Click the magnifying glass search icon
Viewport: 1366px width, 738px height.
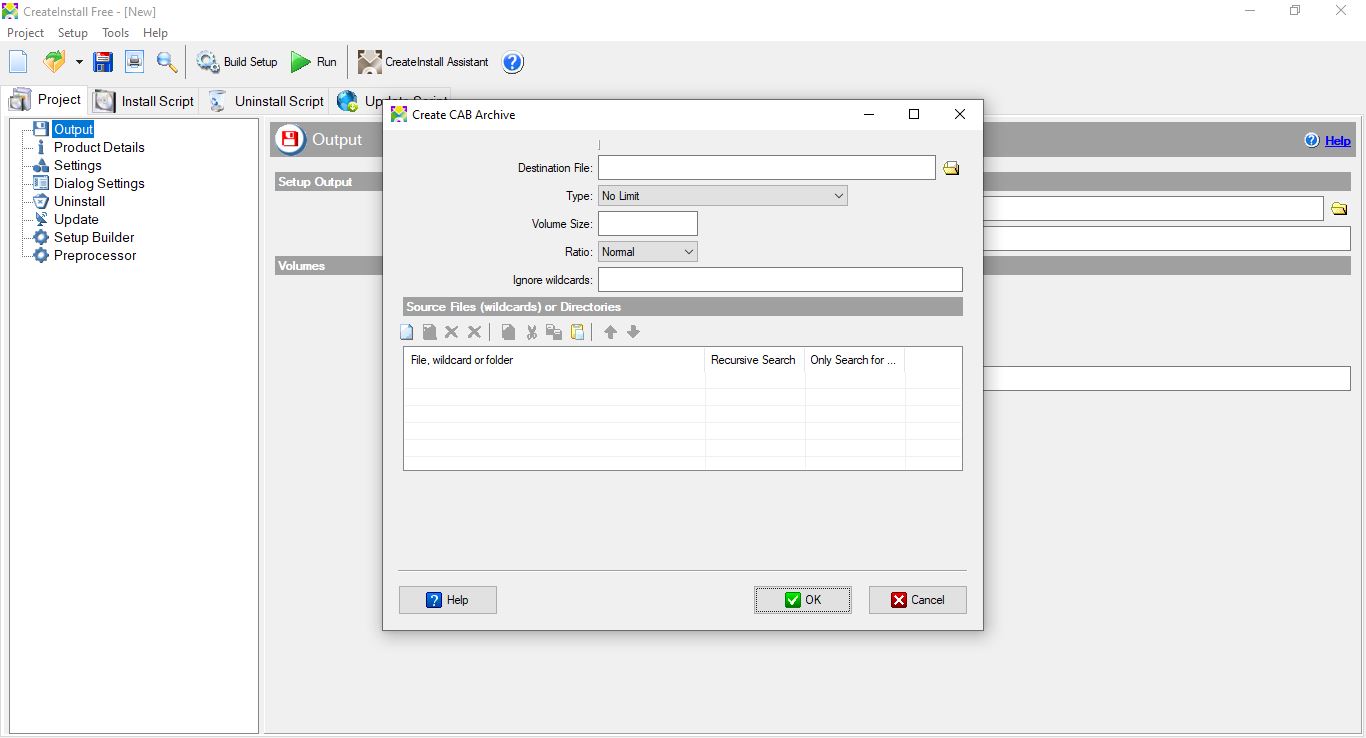(167, 62)
